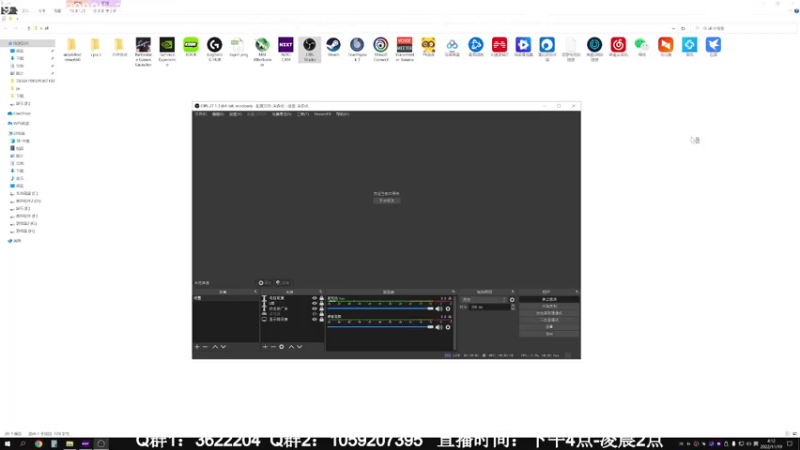This screenshot has height=450, width=800.
Task: Select the Steam shortcut icon
Action: point(333,45)
